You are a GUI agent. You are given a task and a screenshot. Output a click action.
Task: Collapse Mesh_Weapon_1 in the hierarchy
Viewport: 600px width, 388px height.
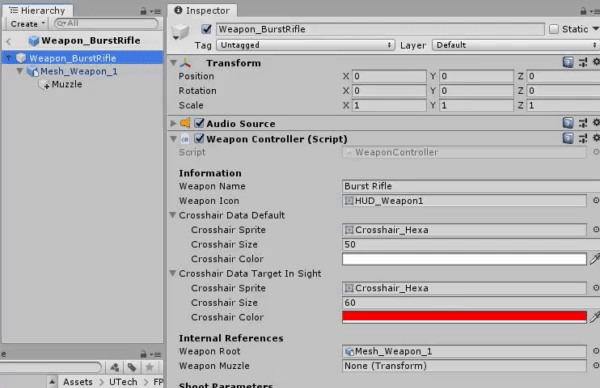[20, 71]
